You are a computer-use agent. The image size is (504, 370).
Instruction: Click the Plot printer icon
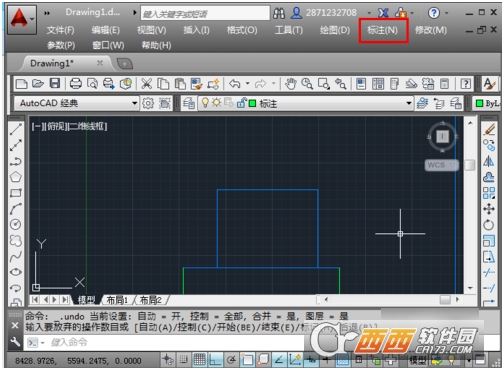tap(76, 84)
